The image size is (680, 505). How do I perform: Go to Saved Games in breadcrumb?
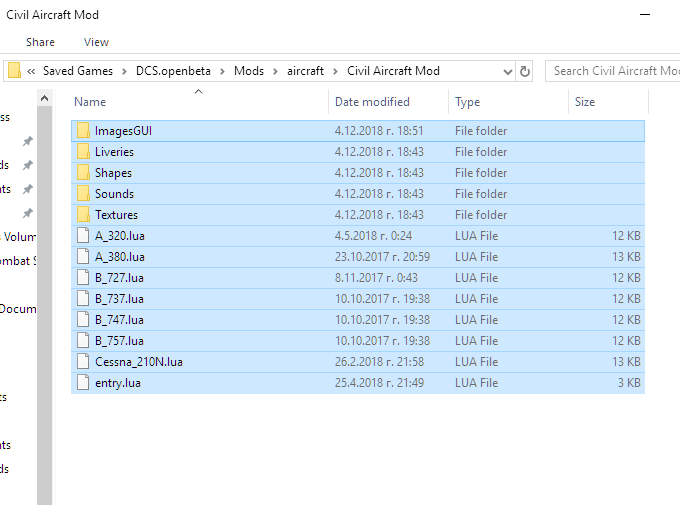click(x=78, y=71)
